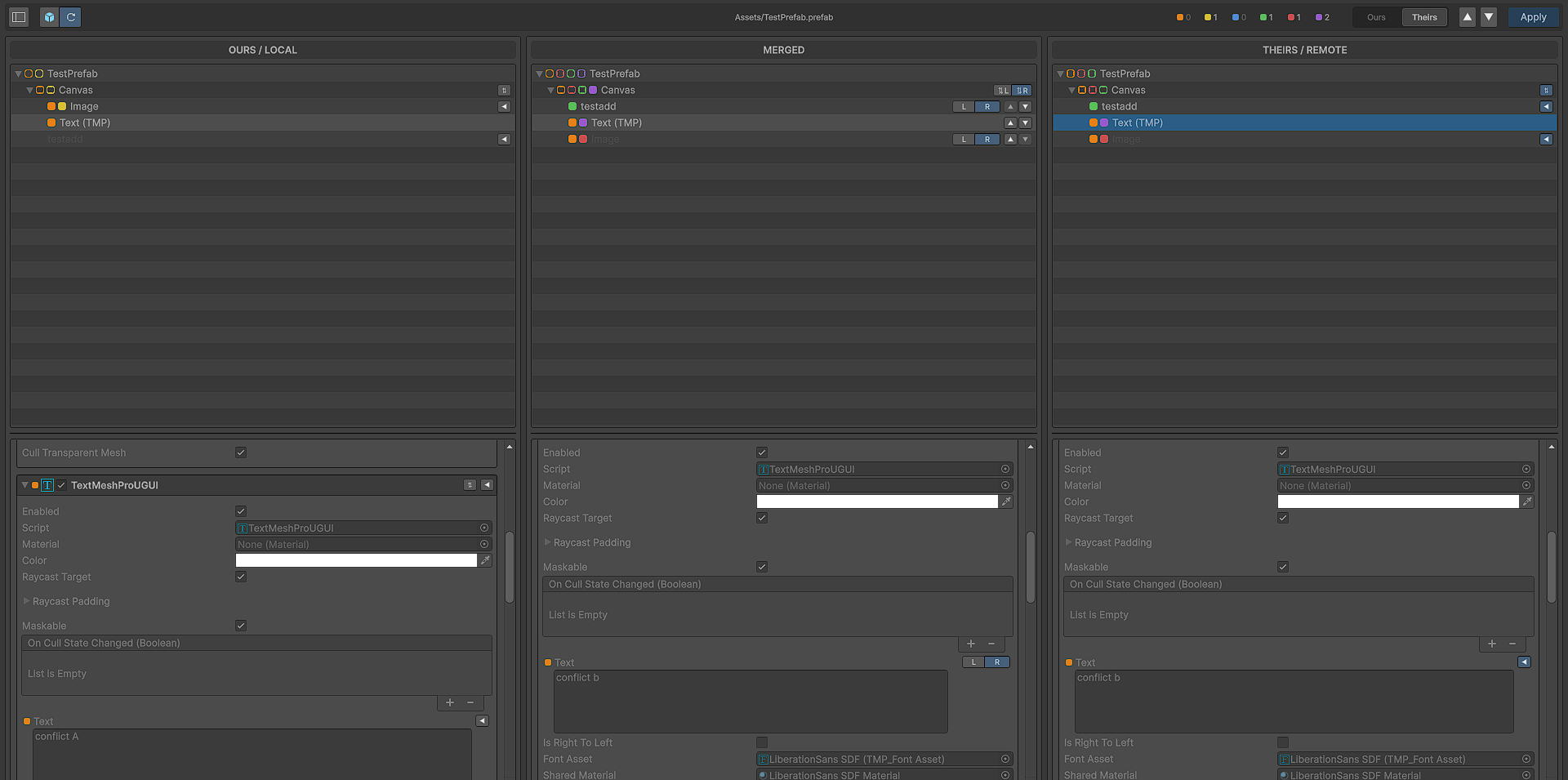Remove an entry from Theirs On Cull State list
Screen dimensions: 1568x780
(1512, 644)
